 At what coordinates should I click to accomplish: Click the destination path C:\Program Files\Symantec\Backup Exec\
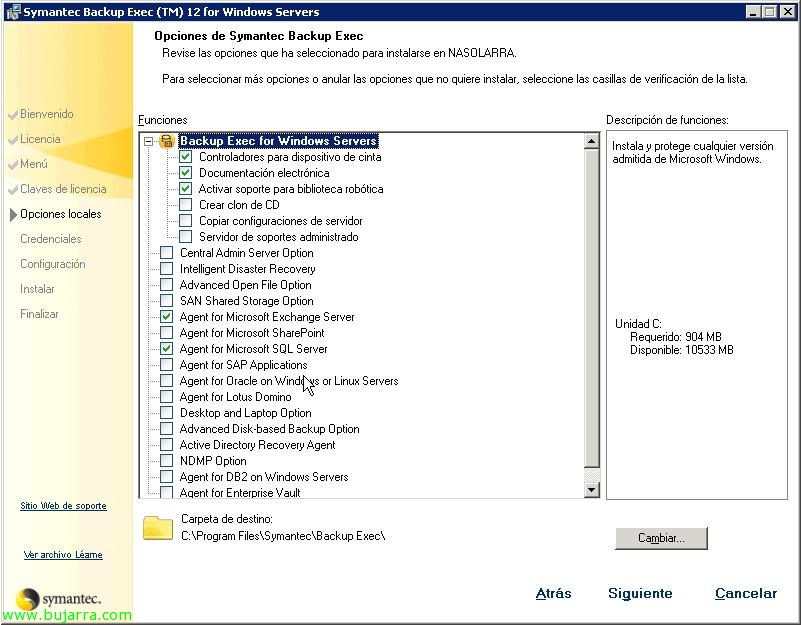283,536
